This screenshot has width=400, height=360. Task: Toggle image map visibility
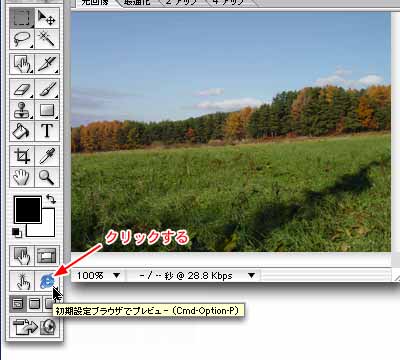click(x=22, y=256)
